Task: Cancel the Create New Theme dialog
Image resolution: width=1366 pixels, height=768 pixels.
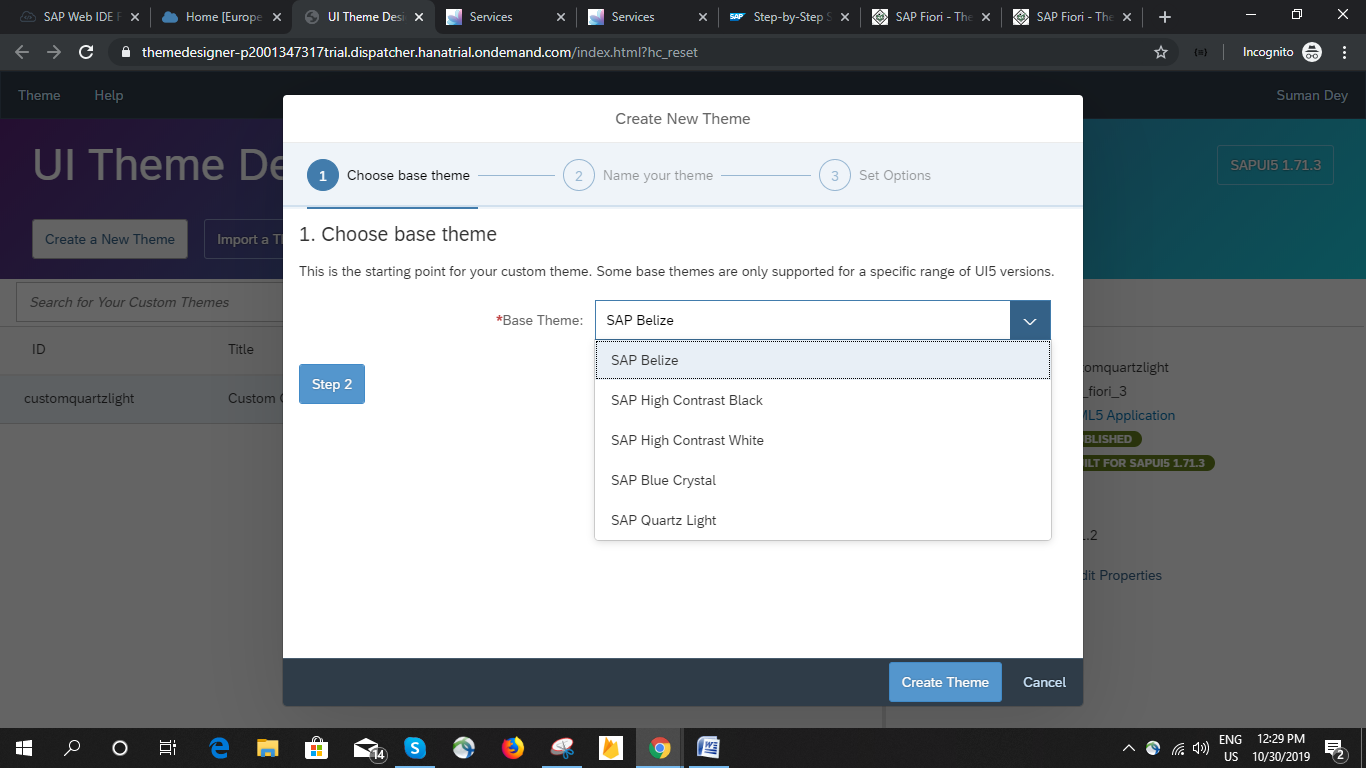Action: tap(1044, 682)
